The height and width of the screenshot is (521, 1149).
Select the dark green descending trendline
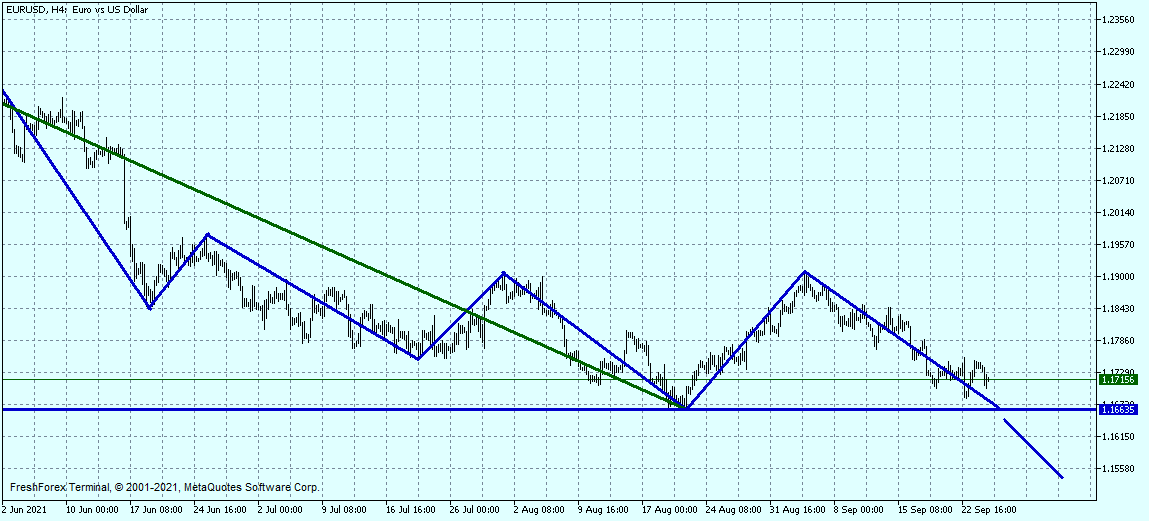coord(343,255)
